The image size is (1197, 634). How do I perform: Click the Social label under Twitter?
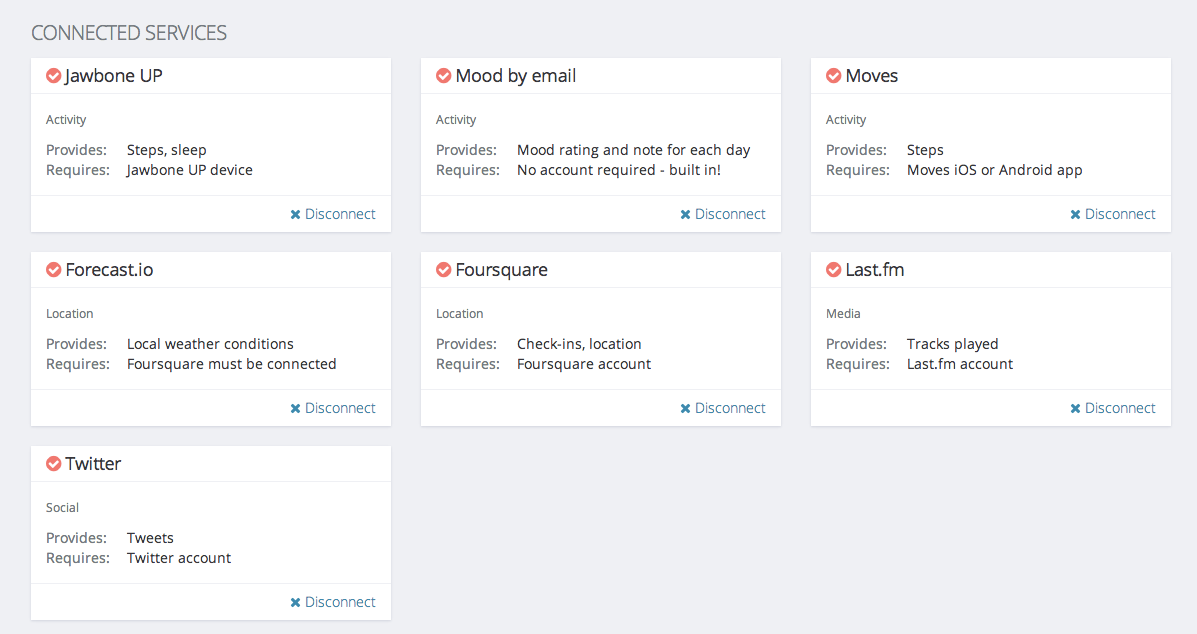point(63,507)
